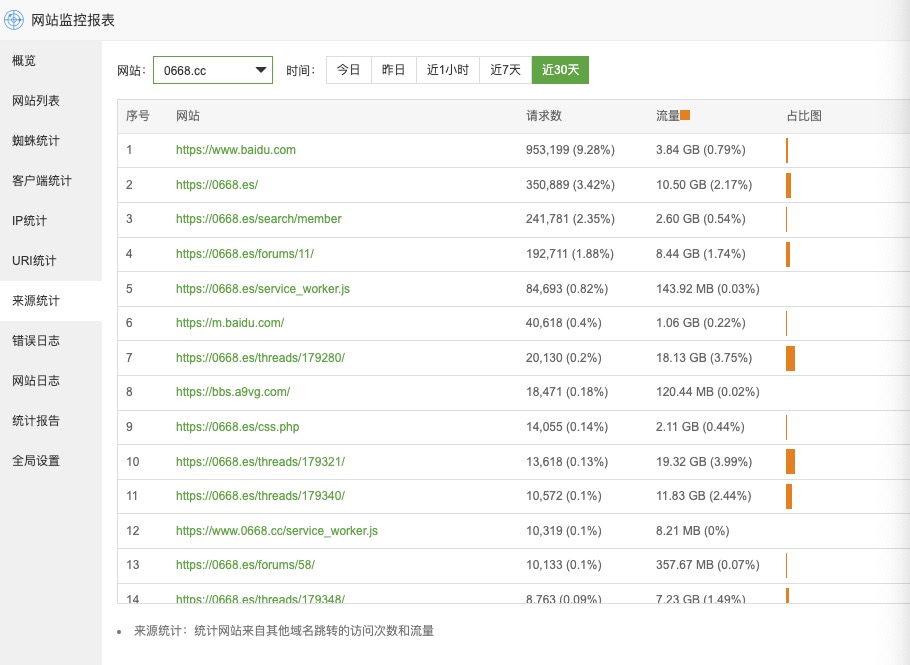
Task: Open the https://www.baidu.com referrer link
Action: (236, 150)
